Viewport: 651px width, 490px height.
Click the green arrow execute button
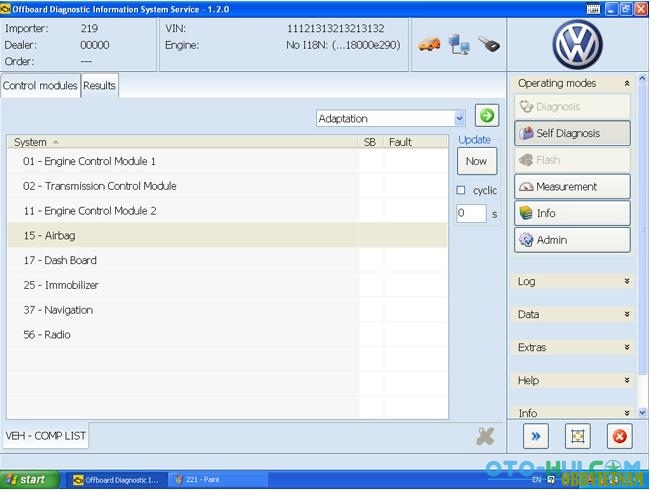tap(487, 115)
